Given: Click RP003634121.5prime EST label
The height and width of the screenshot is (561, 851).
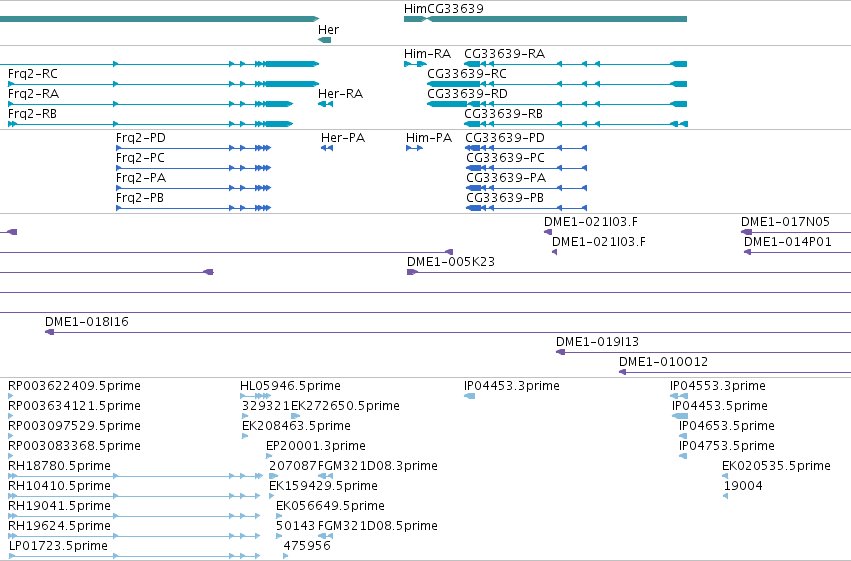Looking at the screenshot, I should 74,406.
